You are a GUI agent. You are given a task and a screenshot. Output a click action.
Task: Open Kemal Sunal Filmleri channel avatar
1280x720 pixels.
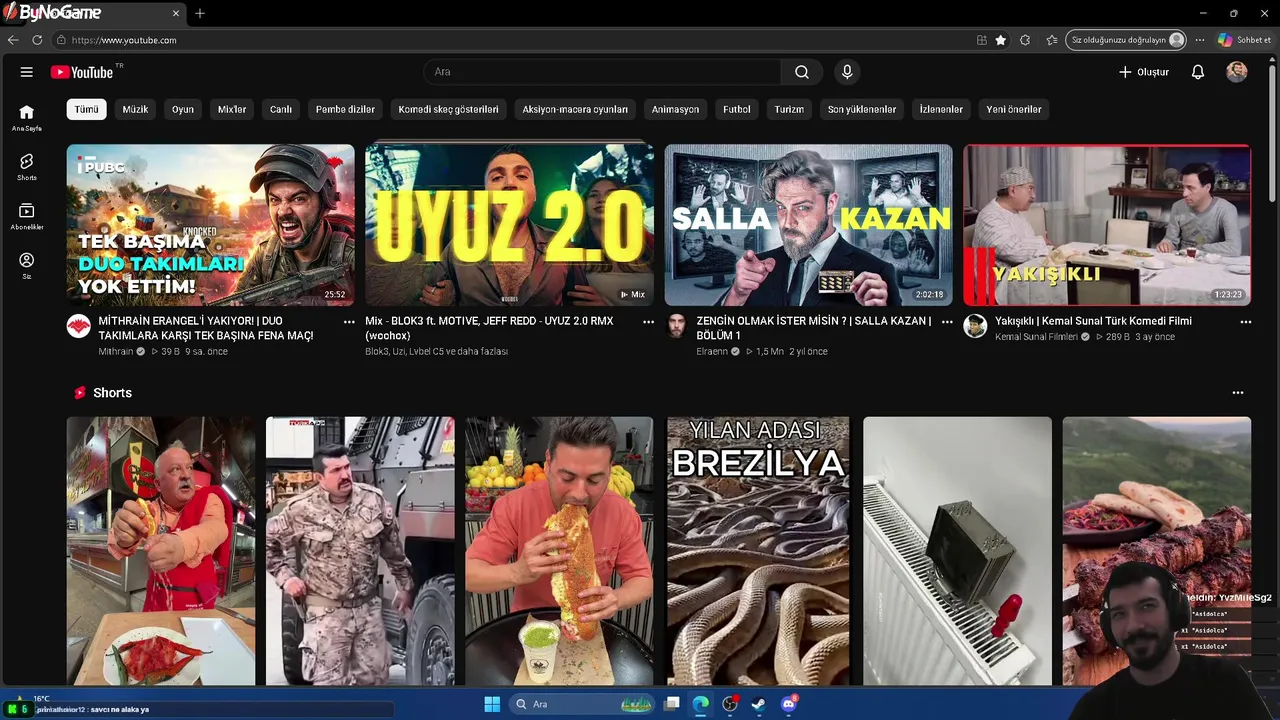click(975, 326)
